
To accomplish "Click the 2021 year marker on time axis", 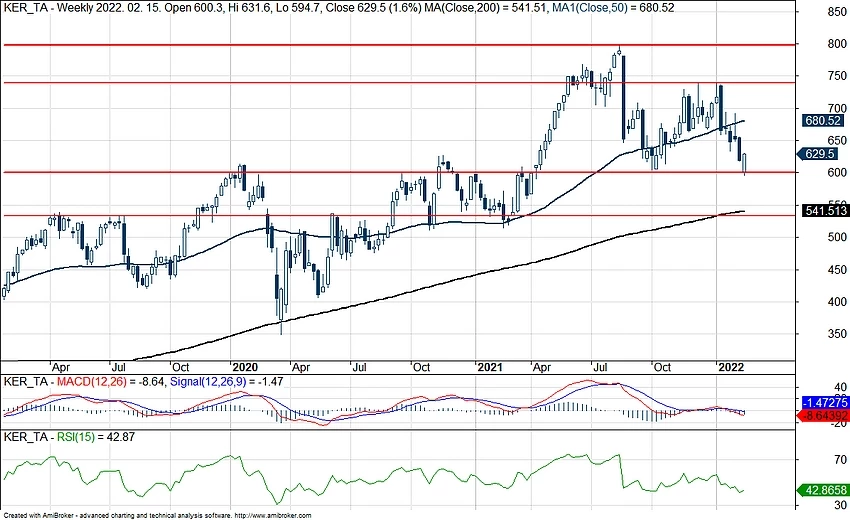I will click(489, 367).
